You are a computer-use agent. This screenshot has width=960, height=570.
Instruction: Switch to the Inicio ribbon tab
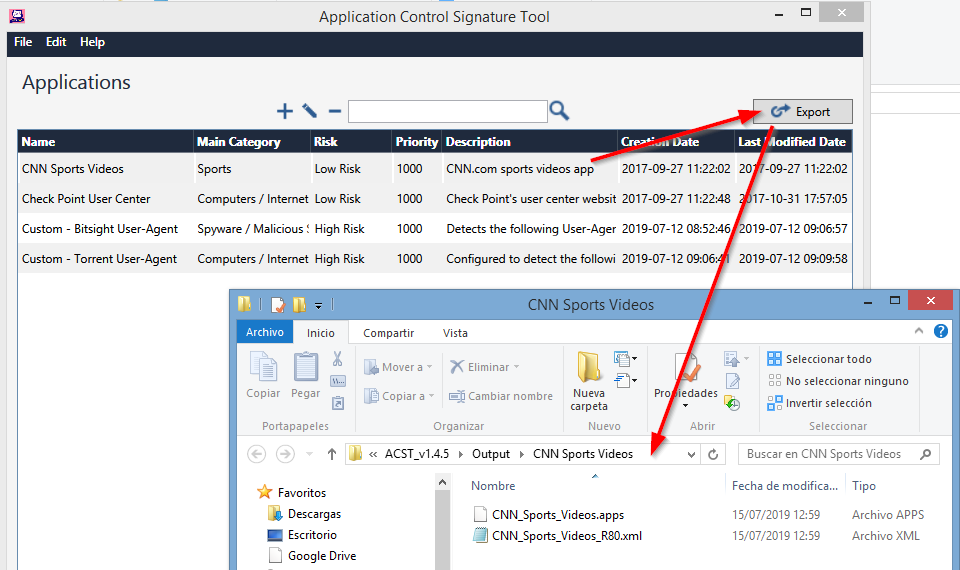(x=321, y=332)
